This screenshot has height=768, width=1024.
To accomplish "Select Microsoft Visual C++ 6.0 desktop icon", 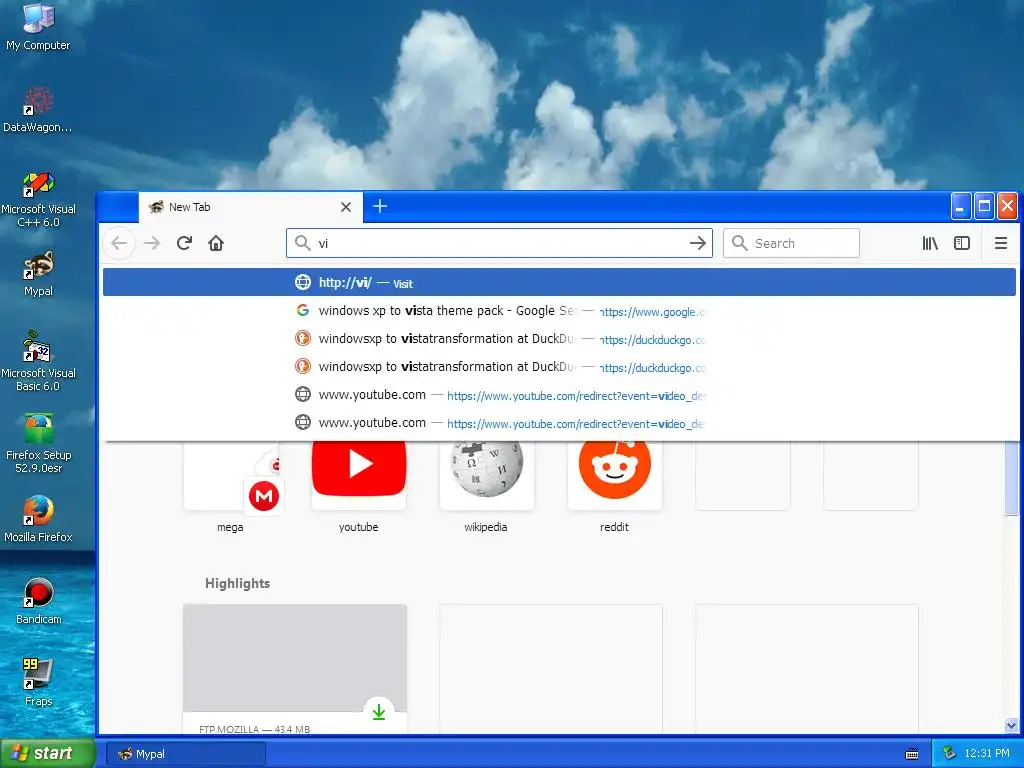I will click(x=38, y=199).
